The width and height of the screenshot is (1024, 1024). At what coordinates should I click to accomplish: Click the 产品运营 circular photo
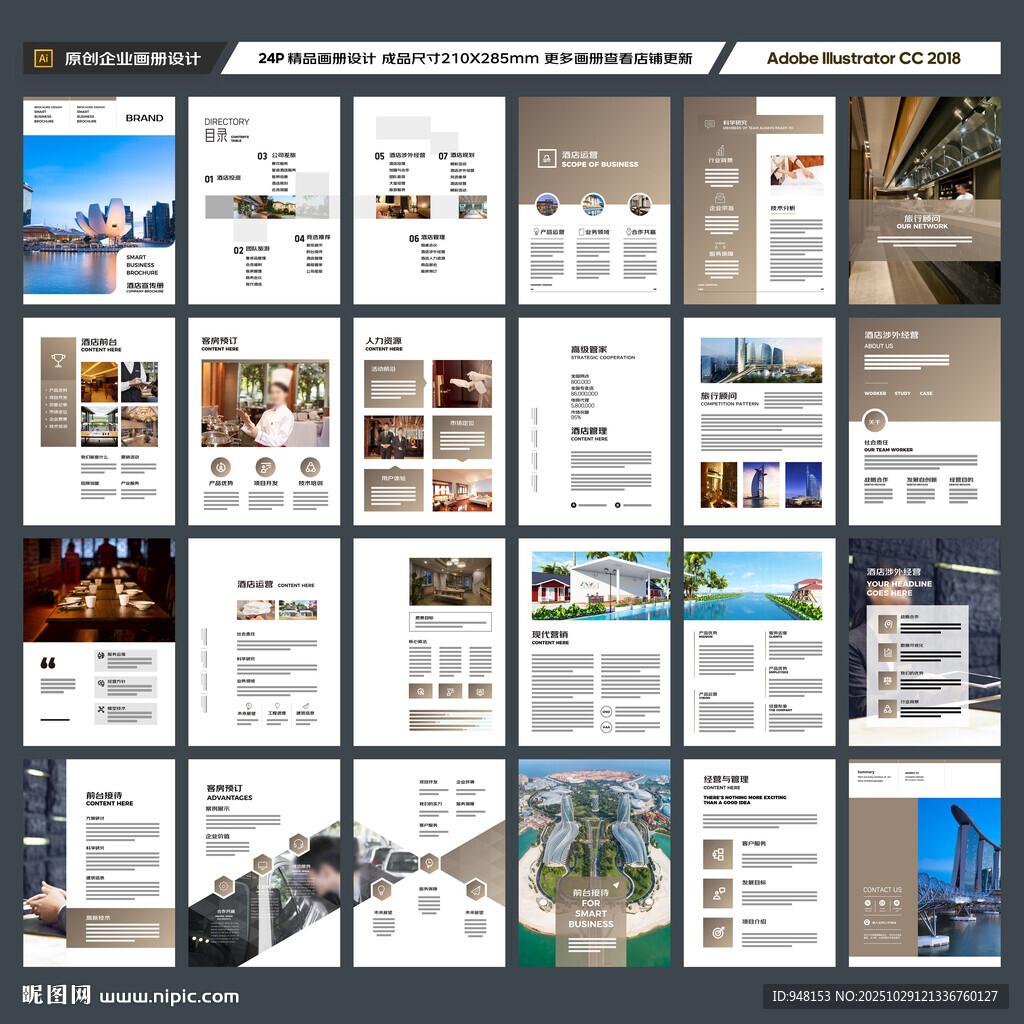tap(547, 204)
